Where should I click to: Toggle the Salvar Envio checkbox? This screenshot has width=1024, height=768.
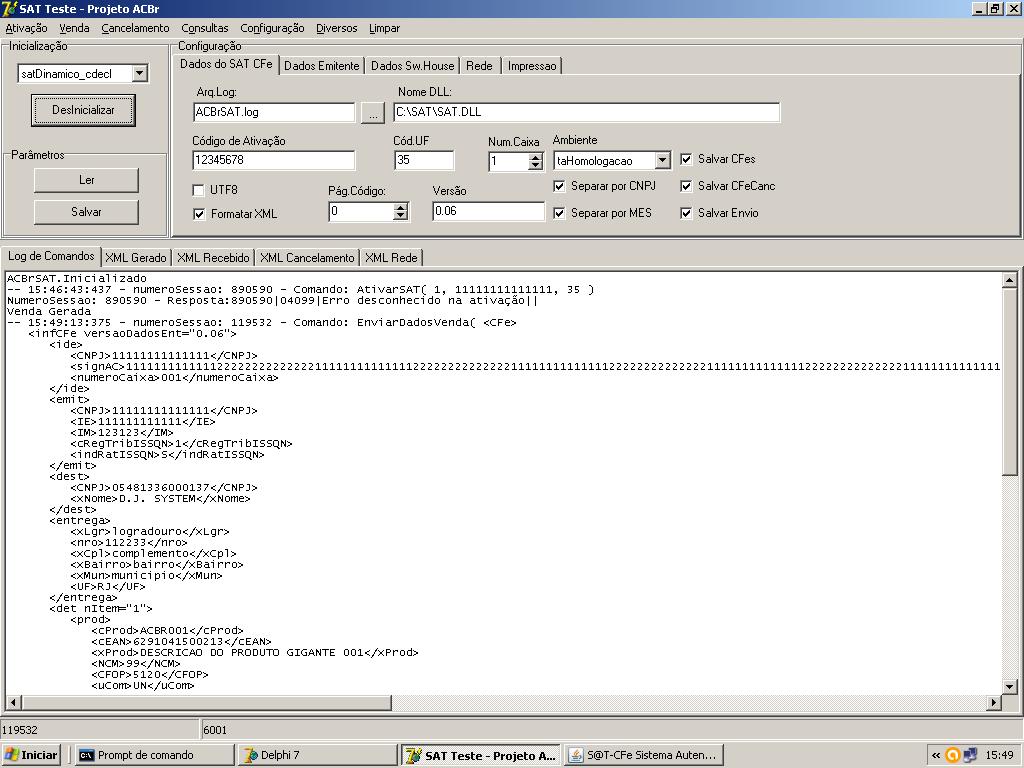click(686, 213)
